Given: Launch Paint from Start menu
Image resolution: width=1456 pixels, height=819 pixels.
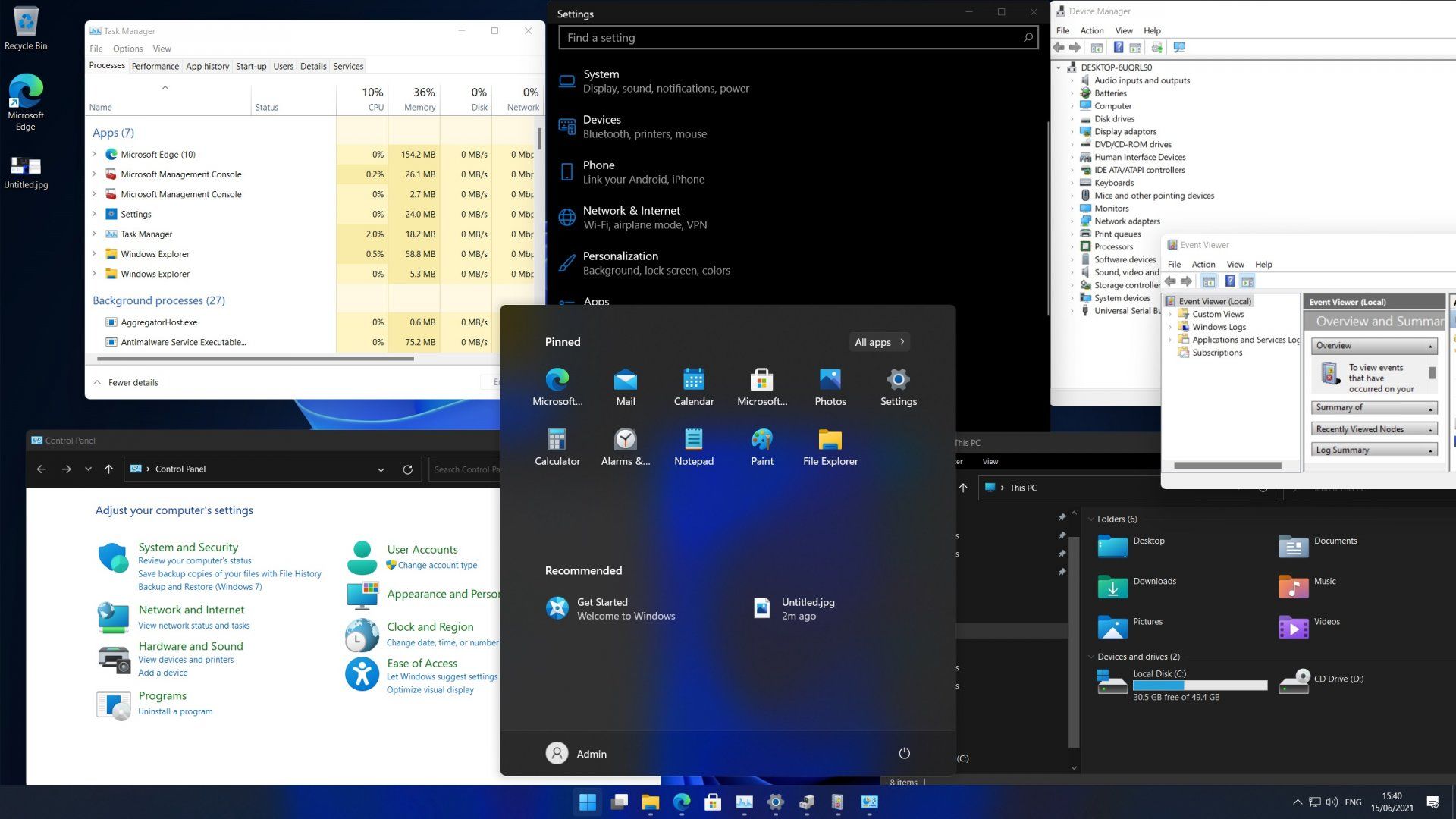Looking at the screenshot, I should click(761, 446).
